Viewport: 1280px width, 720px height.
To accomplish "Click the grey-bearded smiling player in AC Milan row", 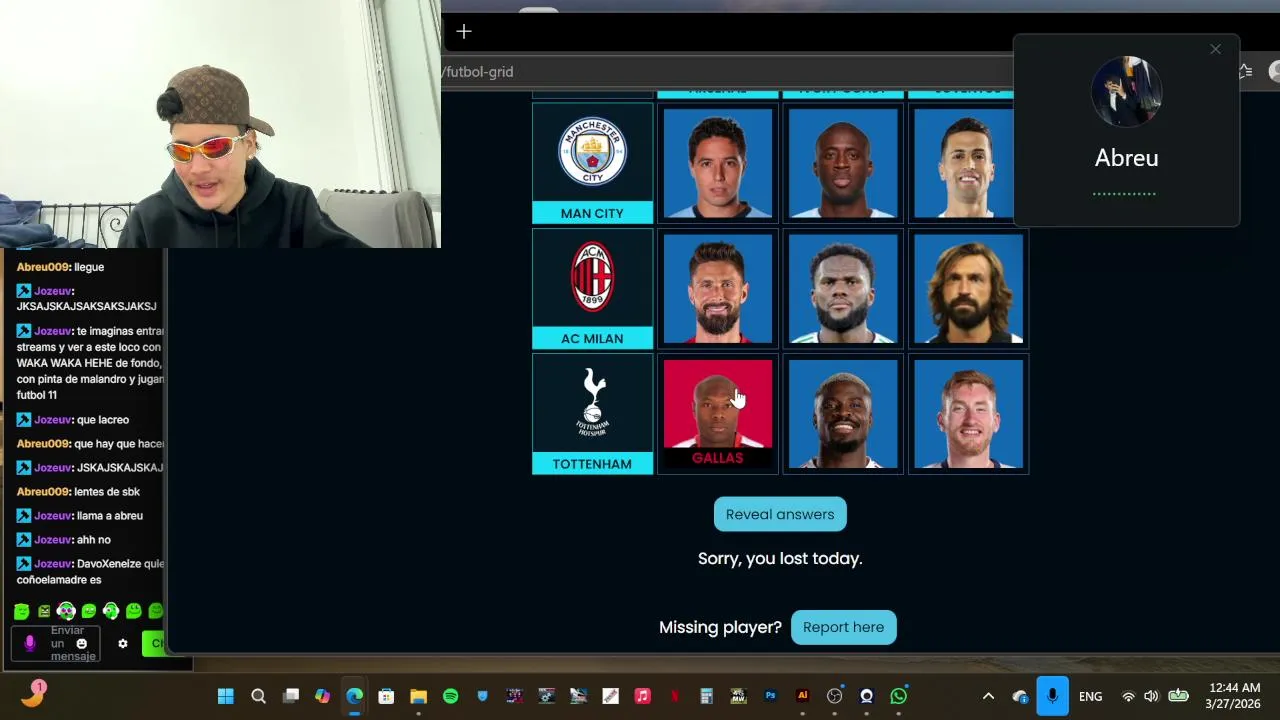I will tap(718, 288).
